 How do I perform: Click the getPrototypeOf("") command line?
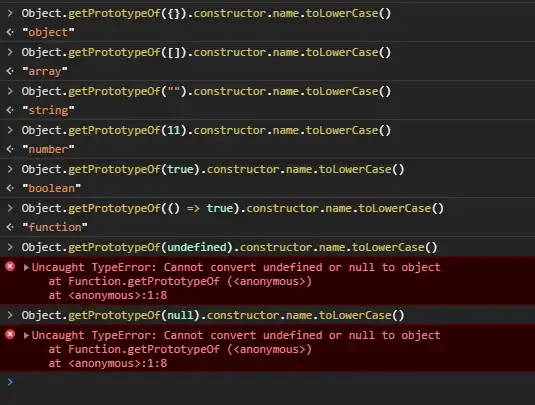pyautogui.click(x=206, y=91)
